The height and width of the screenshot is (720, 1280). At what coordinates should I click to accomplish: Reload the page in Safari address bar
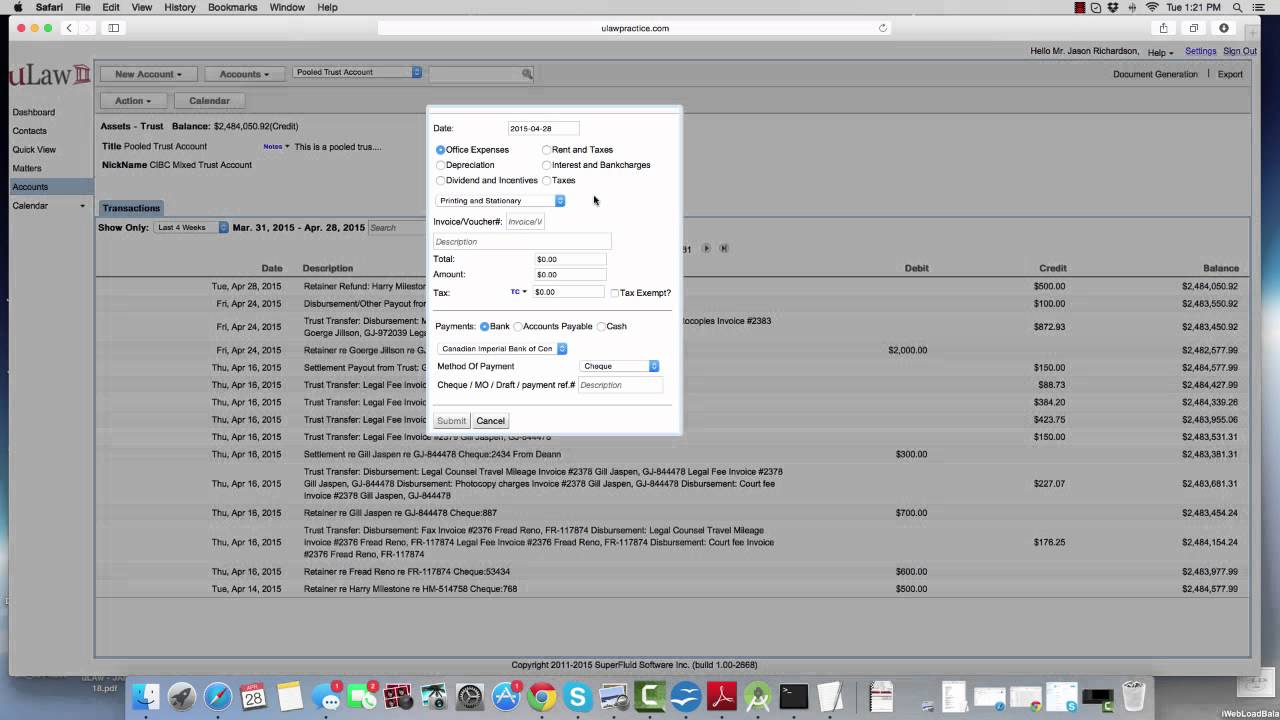pos(883,28)
